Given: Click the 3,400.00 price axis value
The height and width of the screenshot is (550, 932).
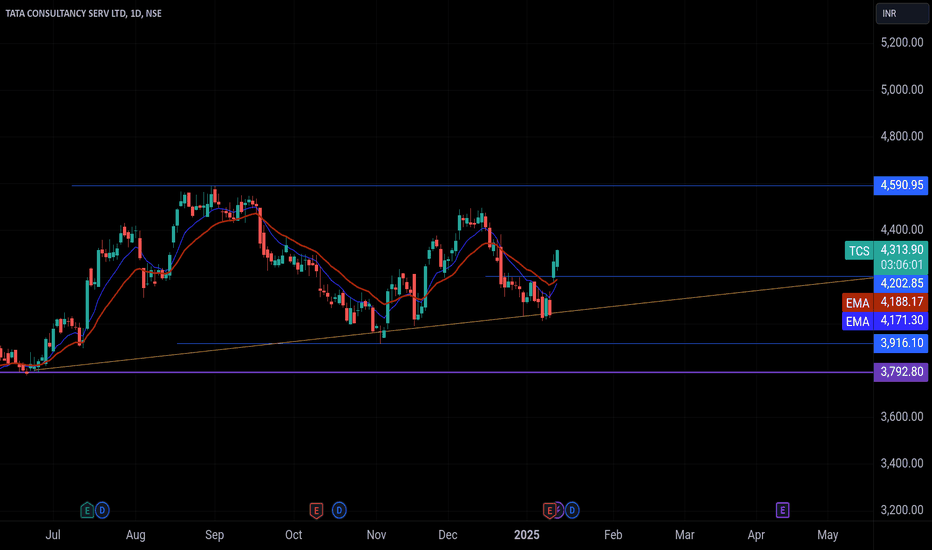Looking at the screenshot, I should tap(902, 463).
